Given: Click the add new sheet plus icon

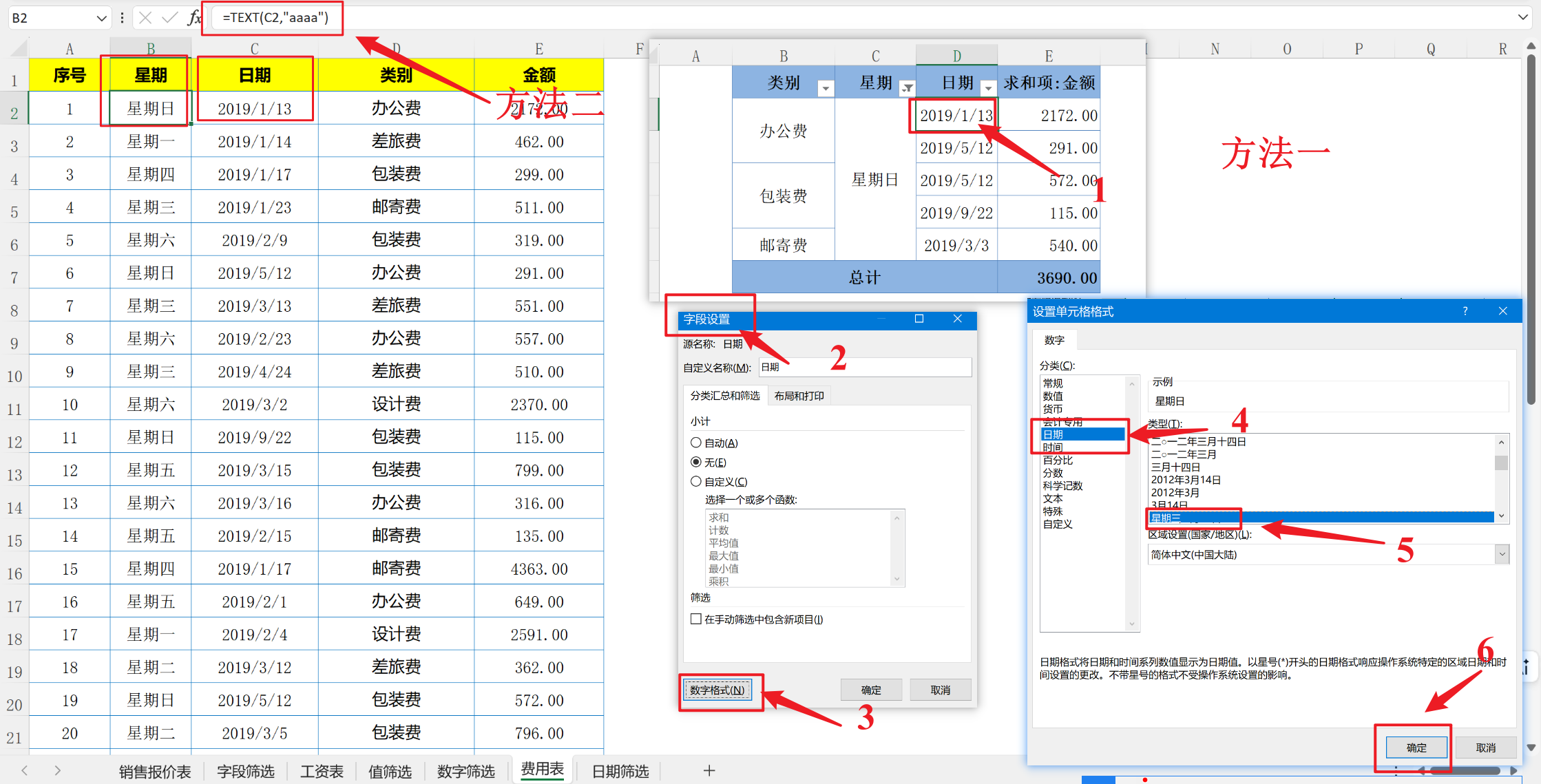Looking at the screenshot, I should point(709,770).
